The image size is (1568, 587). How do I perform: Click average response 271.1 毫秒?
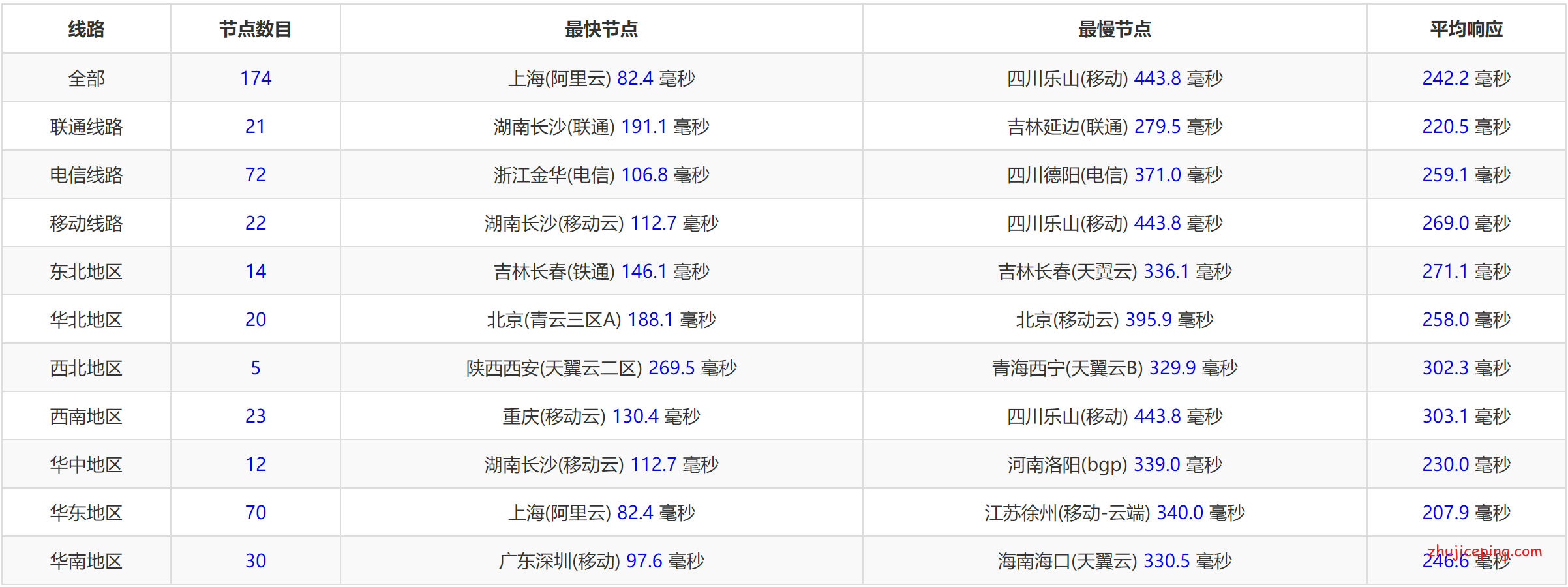1466,271
